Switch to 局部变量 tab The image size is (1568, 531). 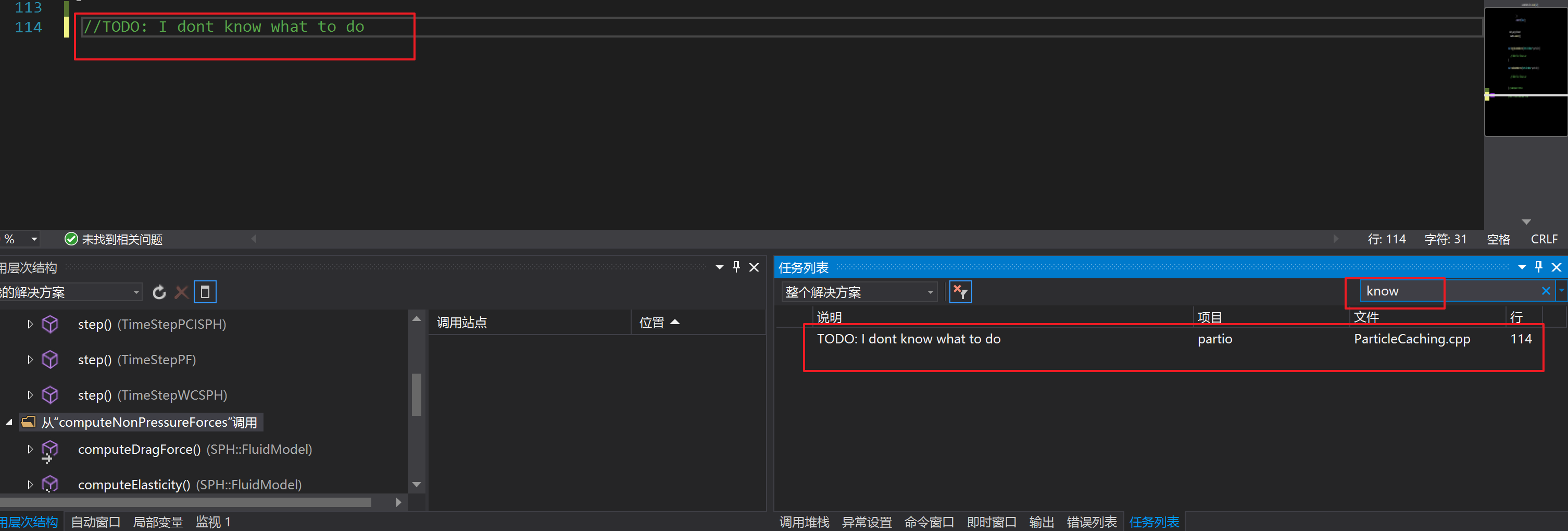[x=158, y=522]
